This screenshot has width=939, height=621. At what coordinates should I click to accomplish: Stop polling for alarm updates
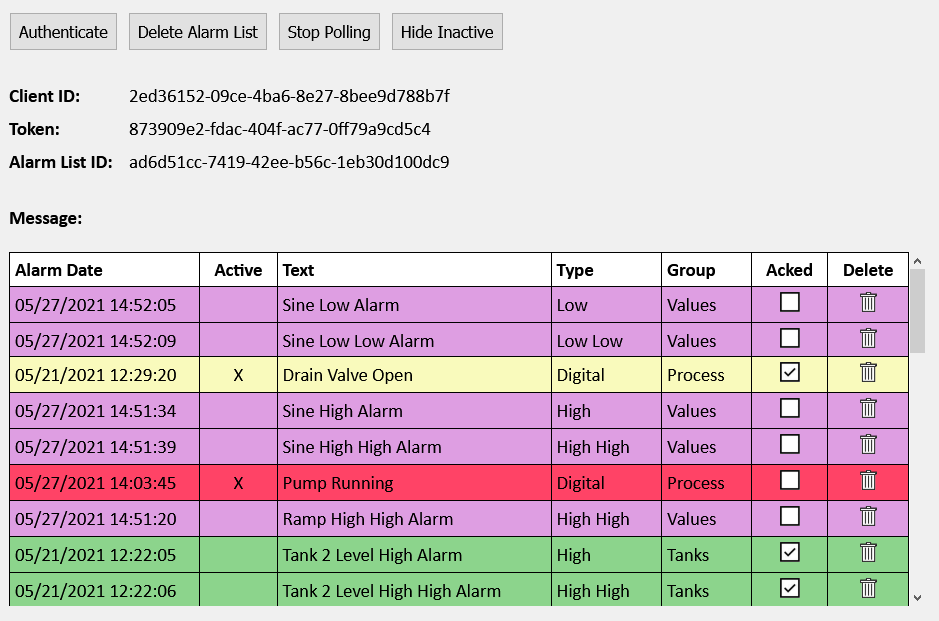click(329, 31)
